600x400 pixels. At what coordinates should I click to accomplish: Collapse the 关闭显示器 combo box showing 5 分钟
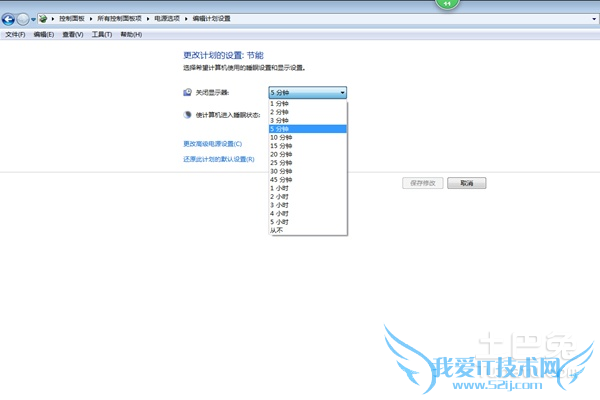[x=308, y=93]
